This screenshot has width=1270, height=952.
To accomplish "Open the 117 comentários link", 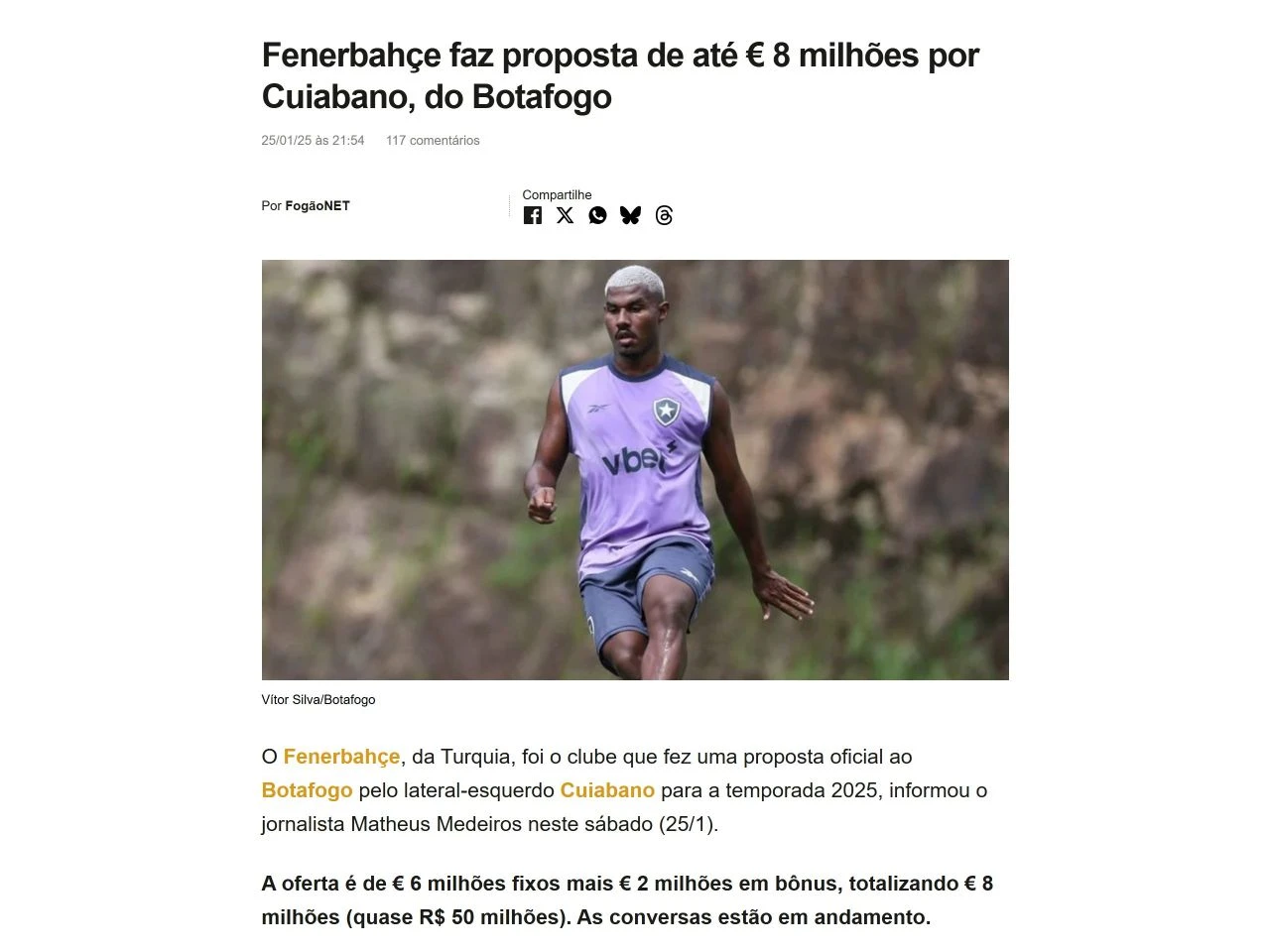I will (433, 141).
